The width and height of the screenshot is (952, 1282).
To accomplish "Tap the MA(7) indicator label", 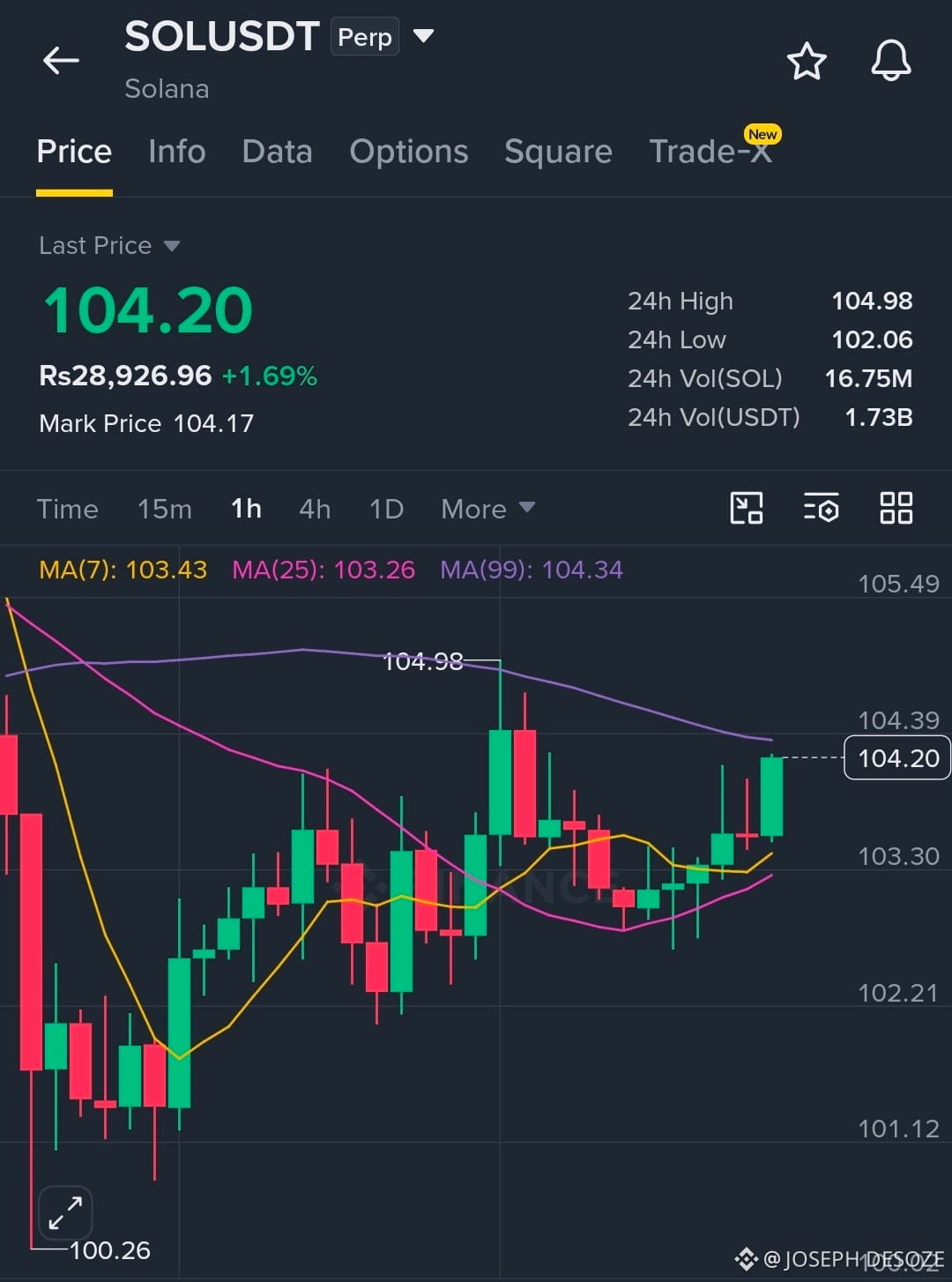I will pos(123,570).
